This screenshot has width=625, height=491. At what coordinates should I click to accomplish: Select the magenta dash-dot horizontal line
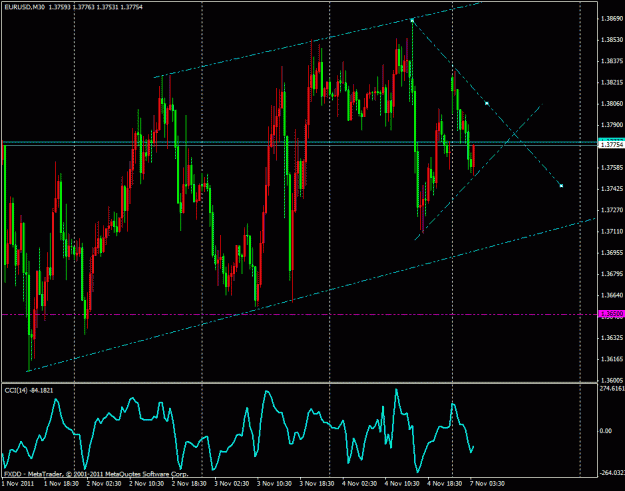[x=299, y=315]
